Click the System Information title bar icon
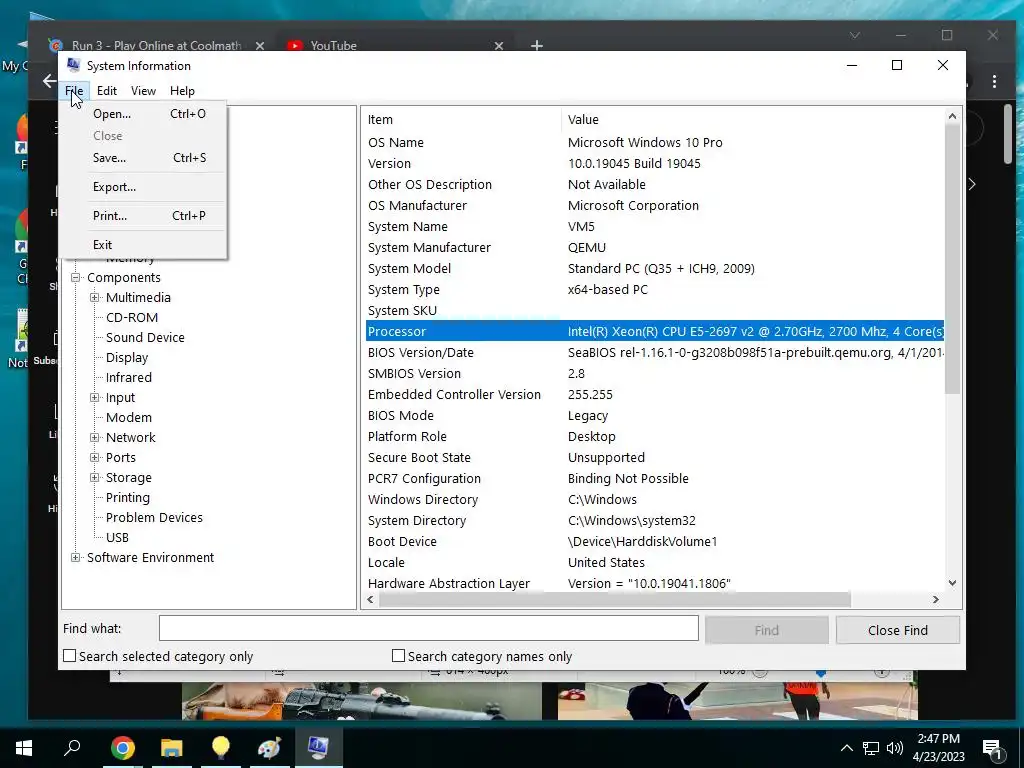 [74, 65]
